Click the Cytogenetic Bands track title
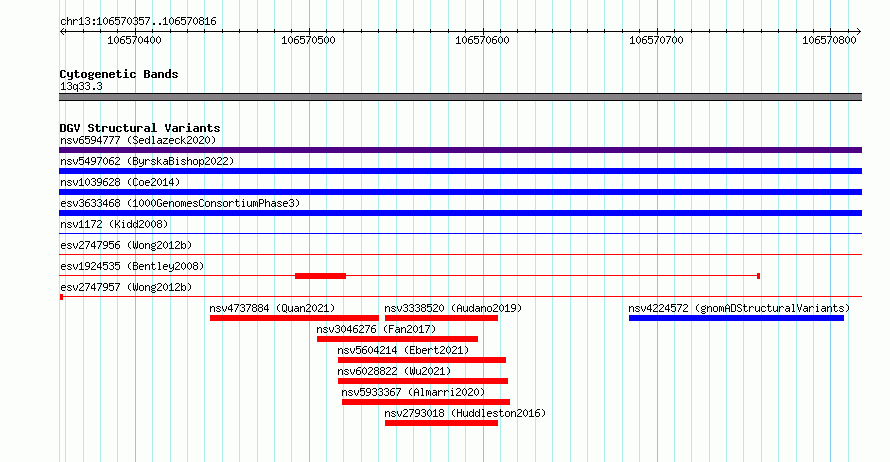 119,74
